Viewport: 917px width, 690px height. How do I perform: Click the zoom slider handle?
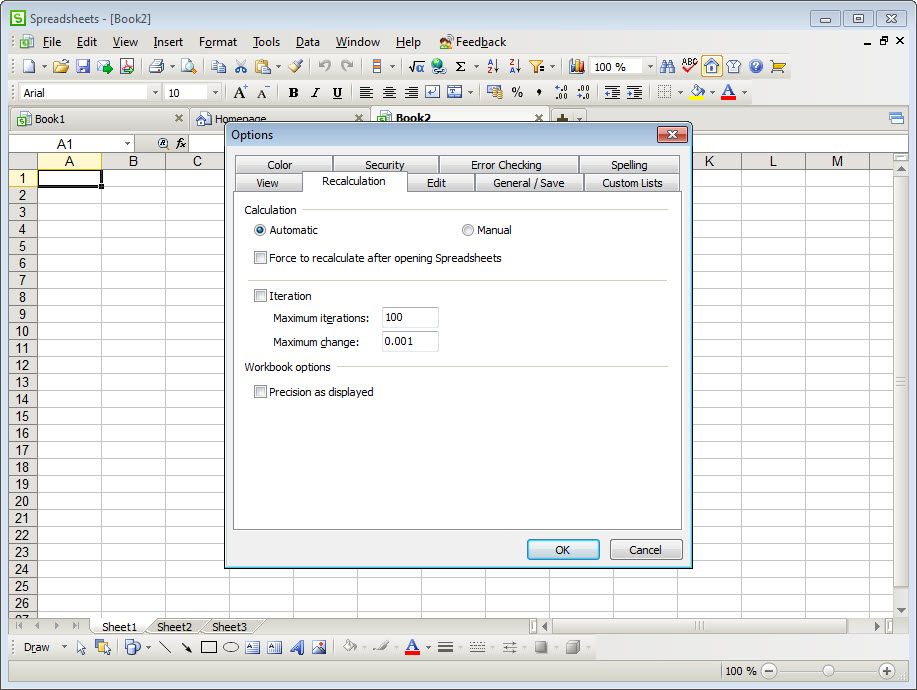828,671
